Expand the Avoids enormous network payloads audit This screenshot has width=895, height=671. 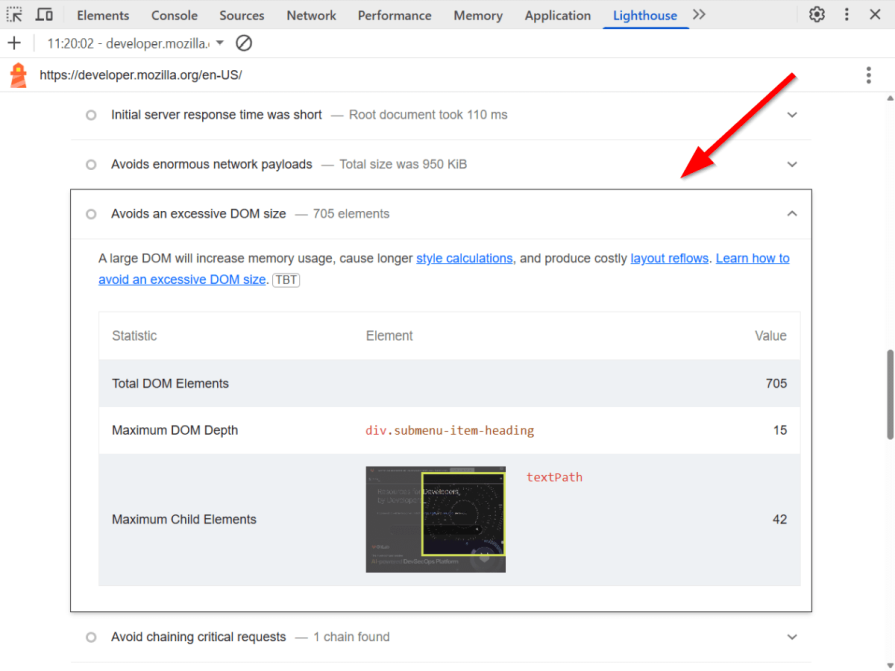click(791, 164)
